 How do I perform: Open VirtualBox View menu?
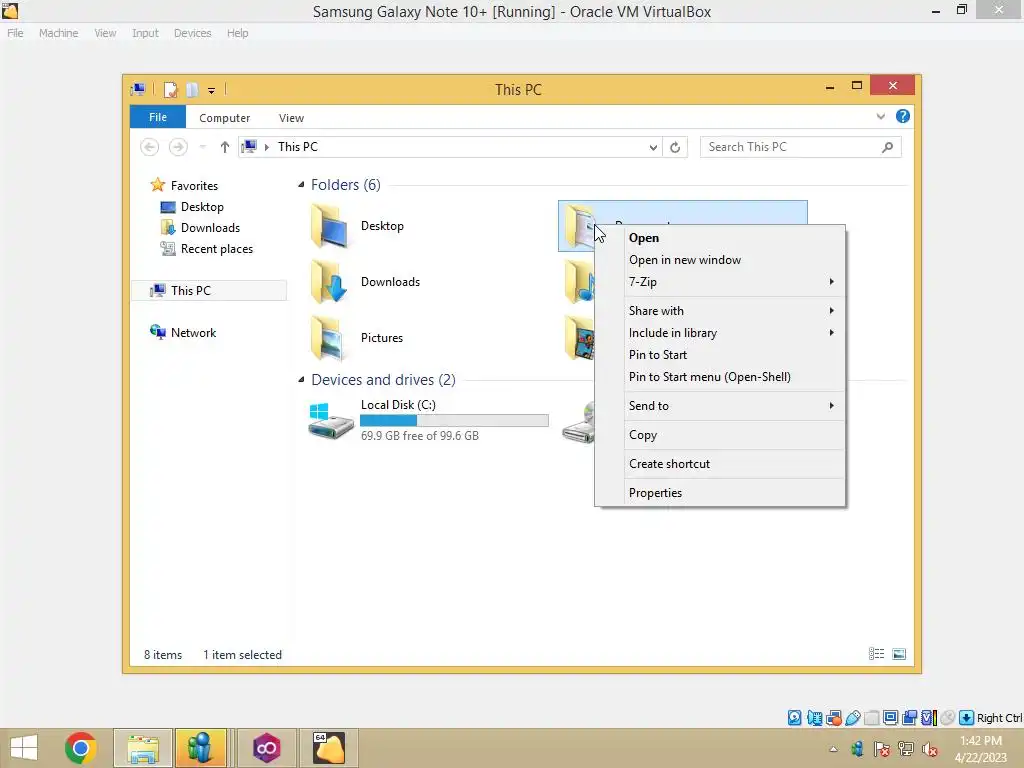point(105,33)
